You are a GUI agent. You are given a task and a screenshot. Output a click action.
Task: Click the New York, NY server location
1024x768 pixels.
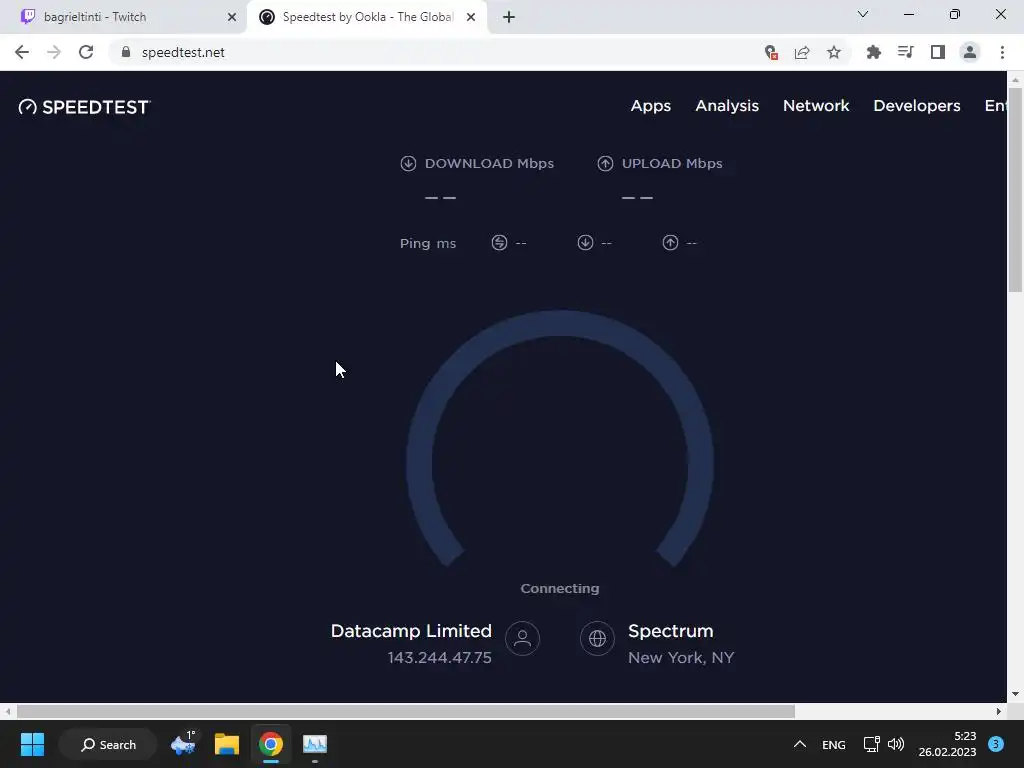[x=681, y=658]
